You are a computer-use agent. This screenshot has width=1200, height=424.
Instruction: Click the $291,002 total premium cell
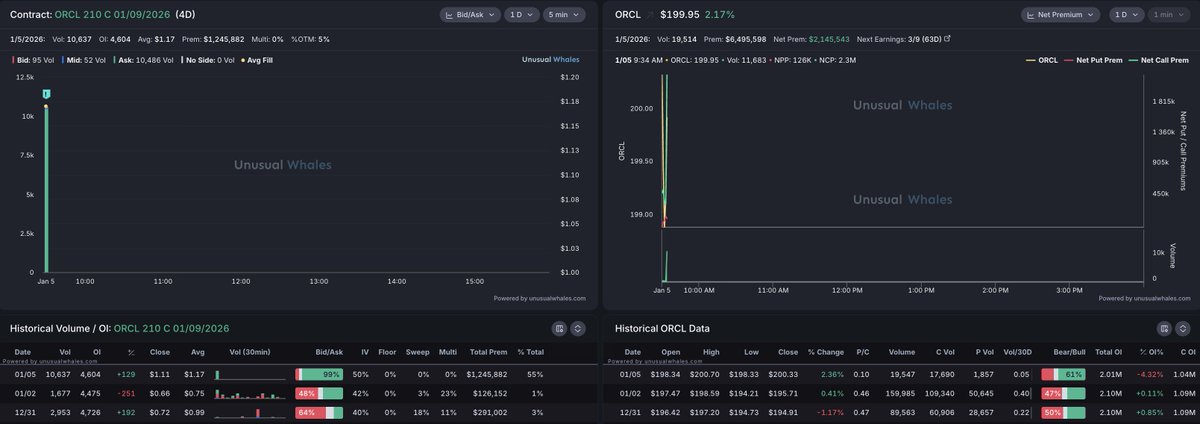[x=492, y=411]
